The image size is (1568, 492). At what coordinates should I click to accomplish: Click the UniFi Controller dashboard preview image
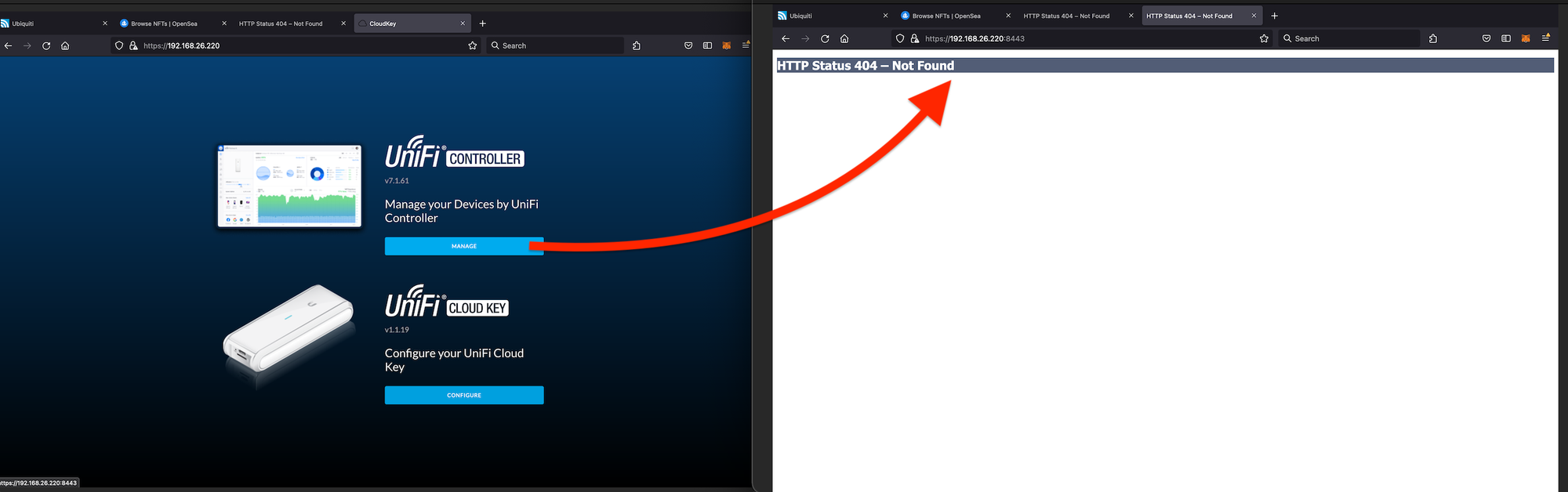point(289,186)
